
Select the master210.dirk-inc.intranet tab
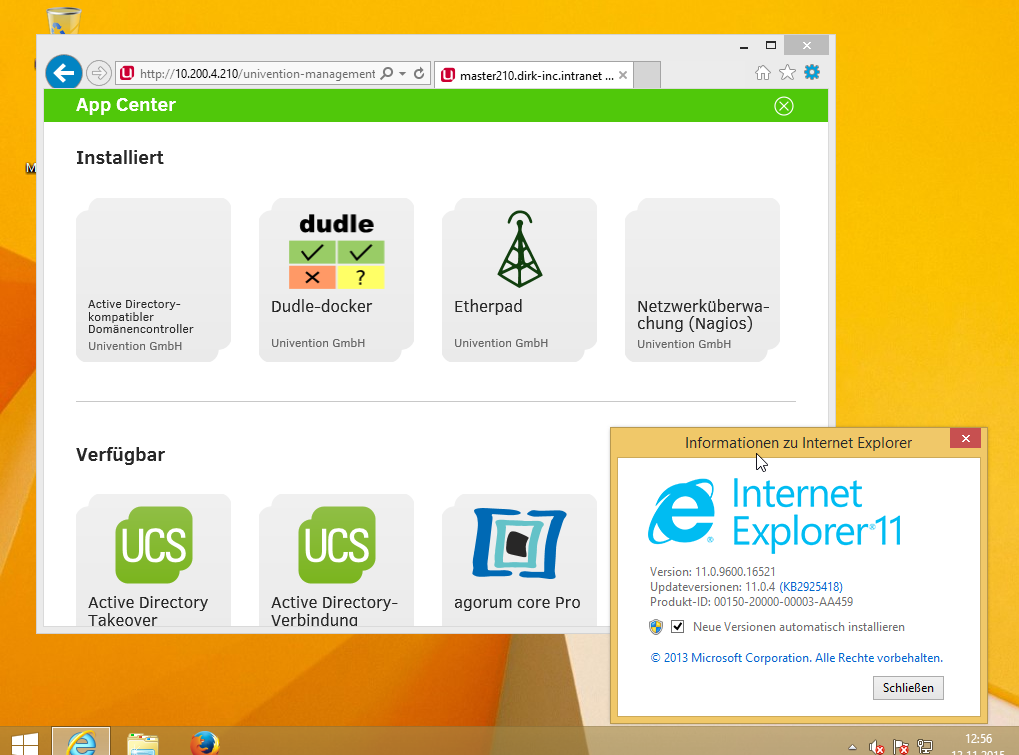530,75
